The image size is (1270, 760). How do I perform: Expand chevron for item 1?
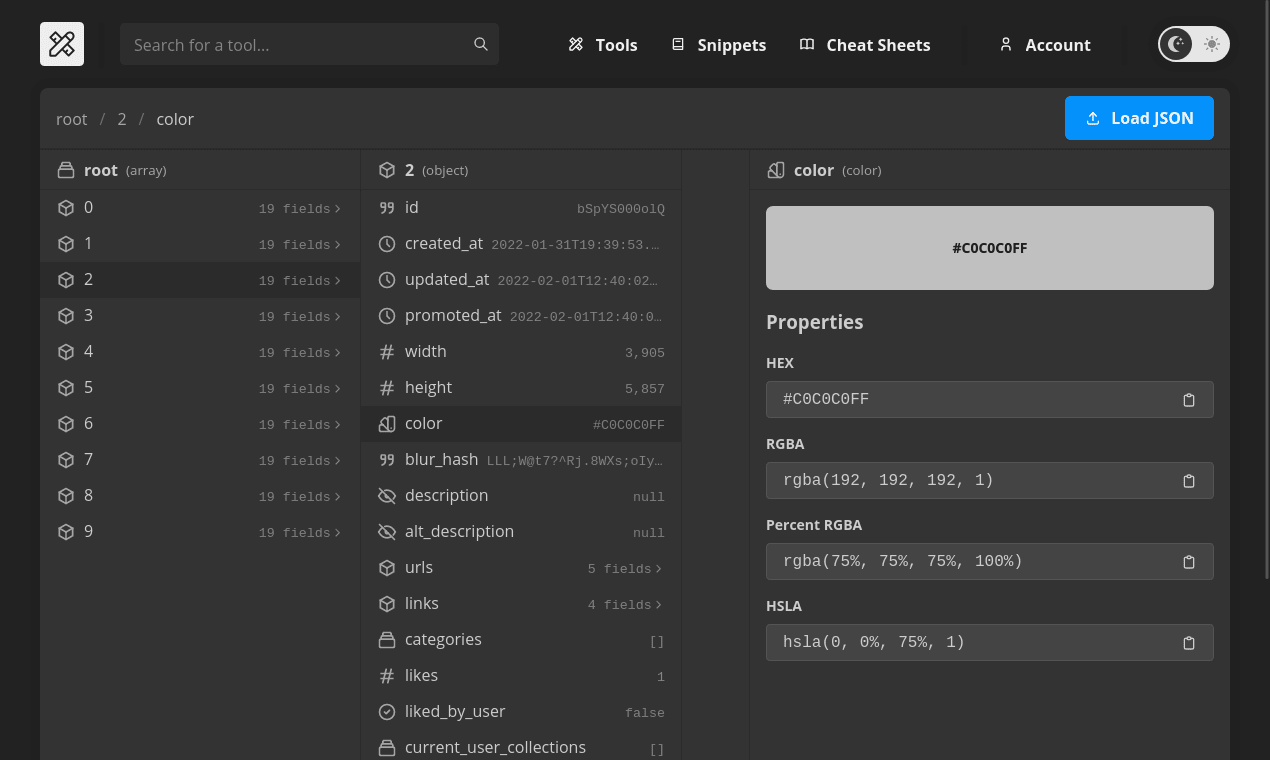point(338,245)
